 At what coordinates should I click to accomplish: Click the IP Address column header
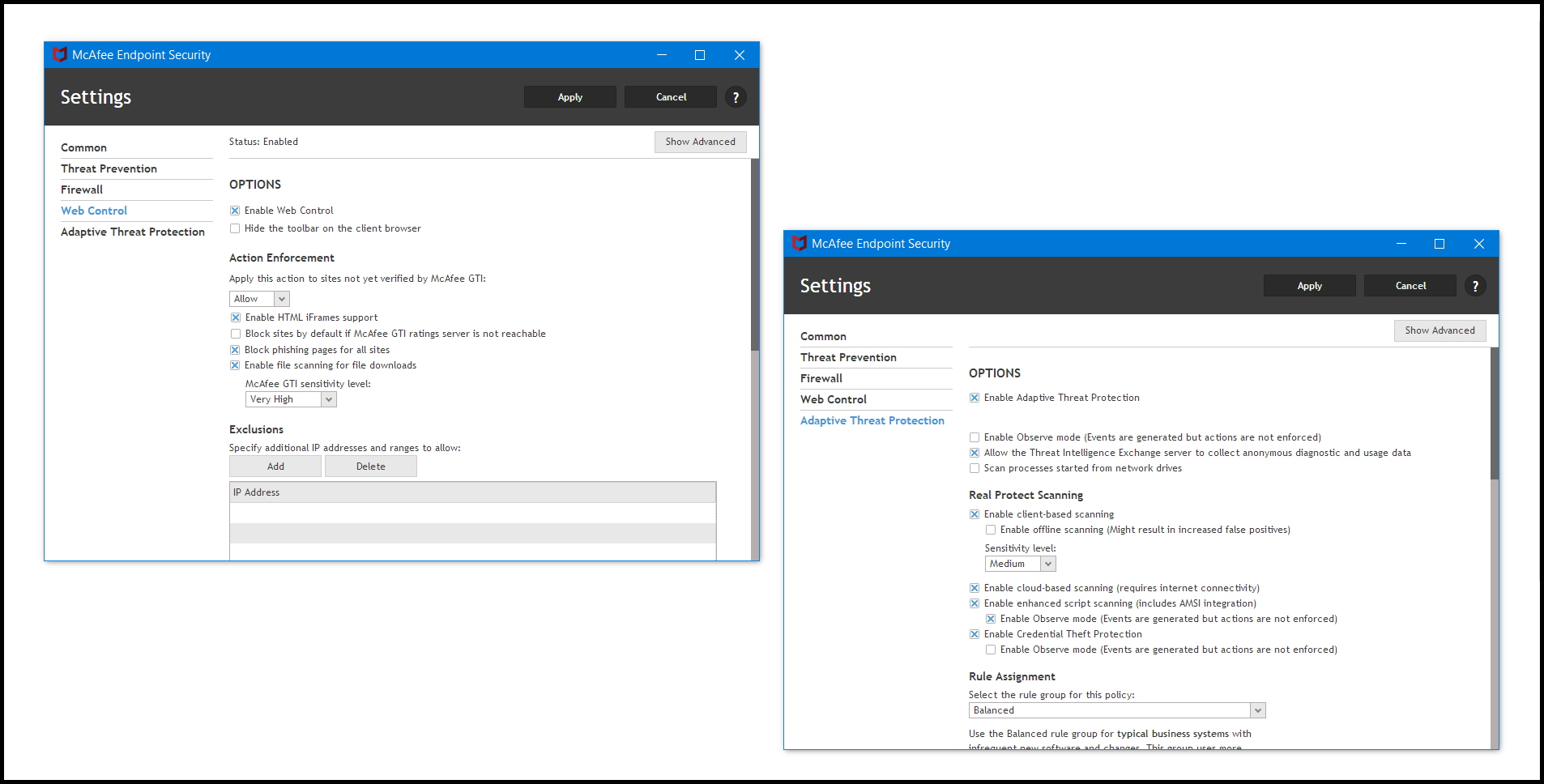click(472, 492)
